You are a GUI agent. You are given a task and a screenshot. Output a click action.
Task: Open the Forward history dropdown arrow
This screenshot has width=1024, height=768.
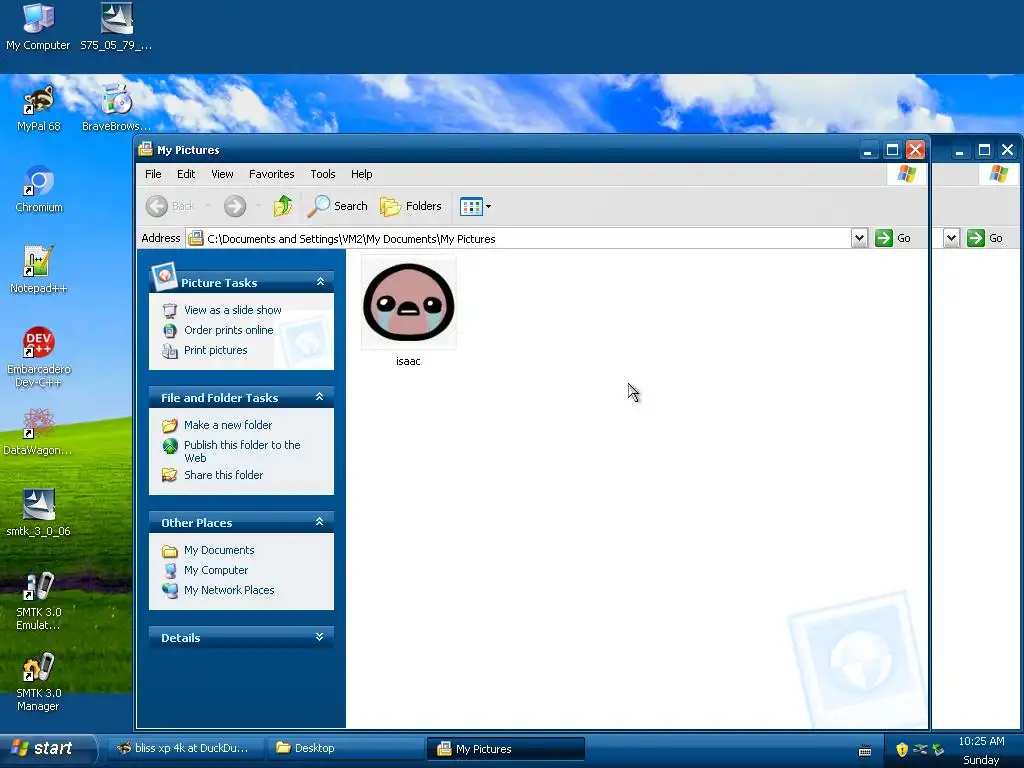[258, 206]
